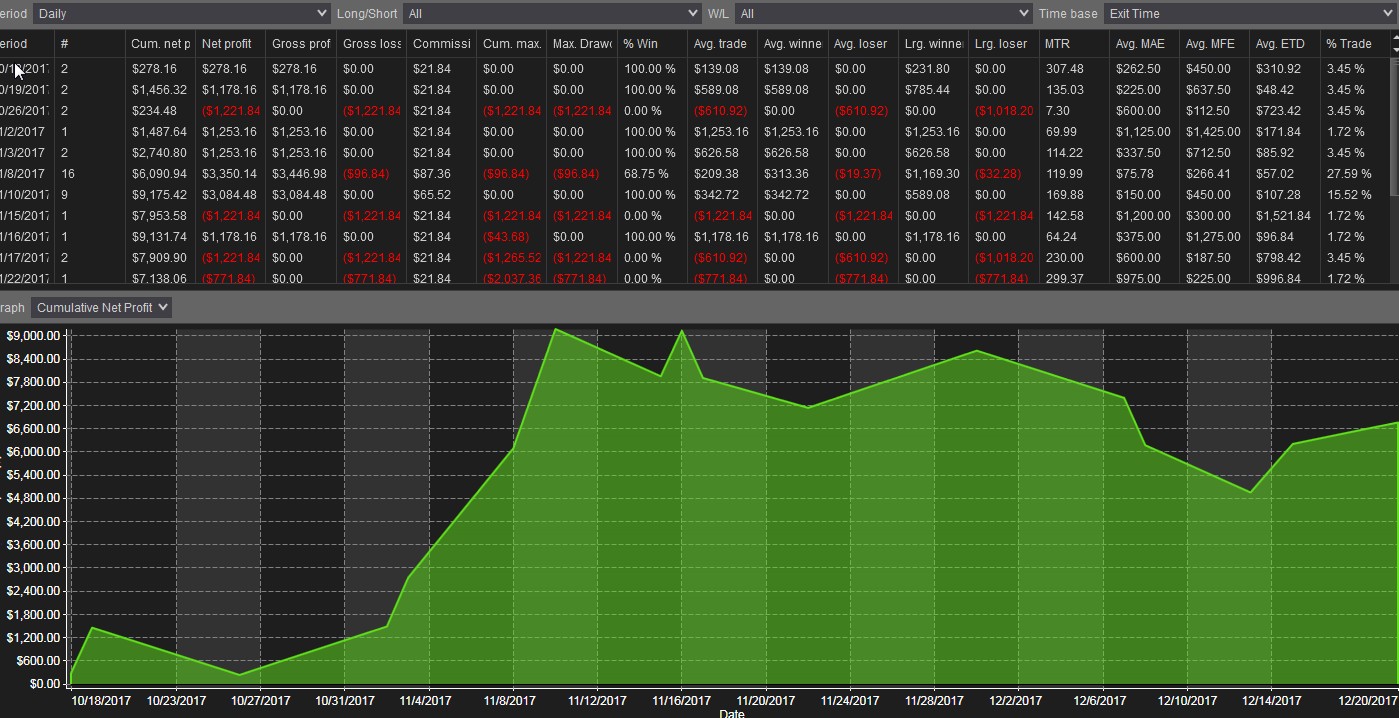This screenshot has height=718, width=1399.
Task: Sort by the Commission column header
Action: [x=441, y=44]
